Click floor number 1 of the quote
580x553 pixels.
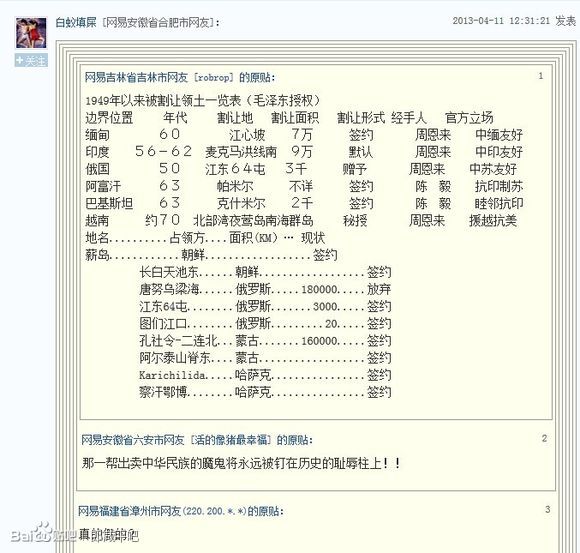coord(540,76)
